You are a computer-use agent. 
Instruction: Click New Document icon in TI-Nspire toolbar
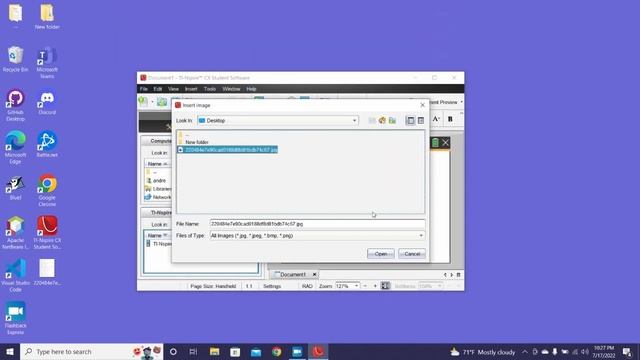[x=143, y=102]
